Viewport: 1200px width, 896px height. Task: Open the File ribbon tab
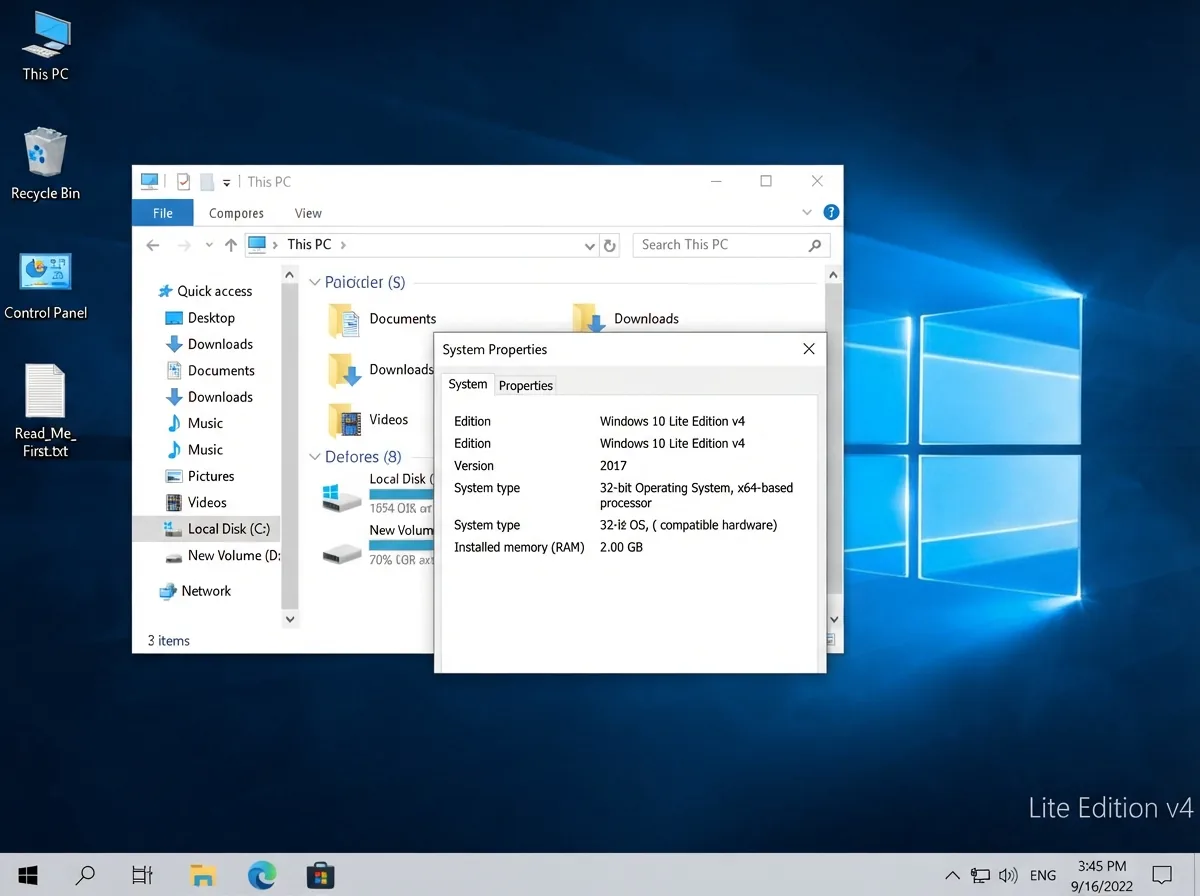(x=163, y=213)
